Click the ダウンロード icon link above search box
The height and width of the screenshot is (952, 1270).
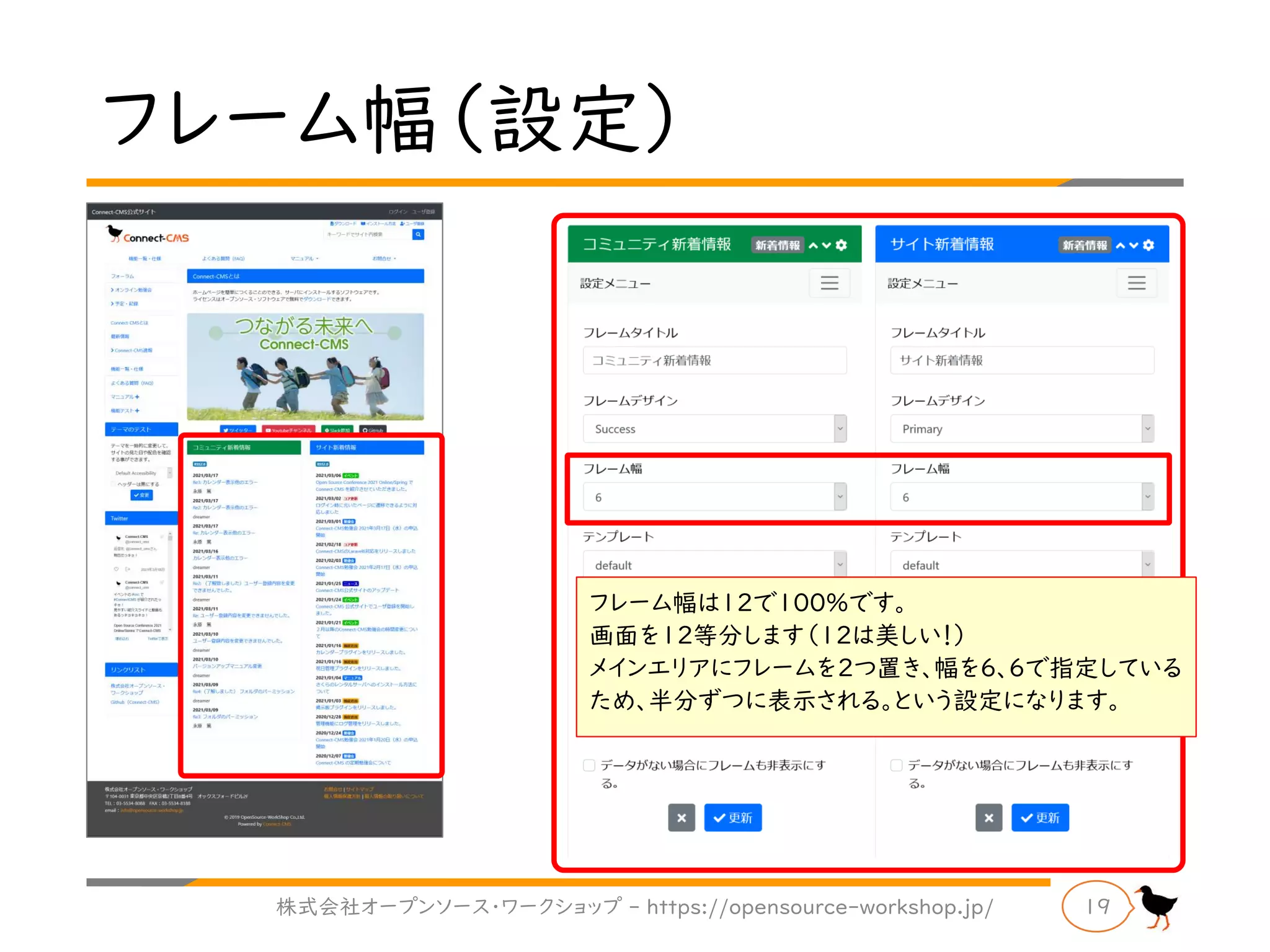[344, 223]
